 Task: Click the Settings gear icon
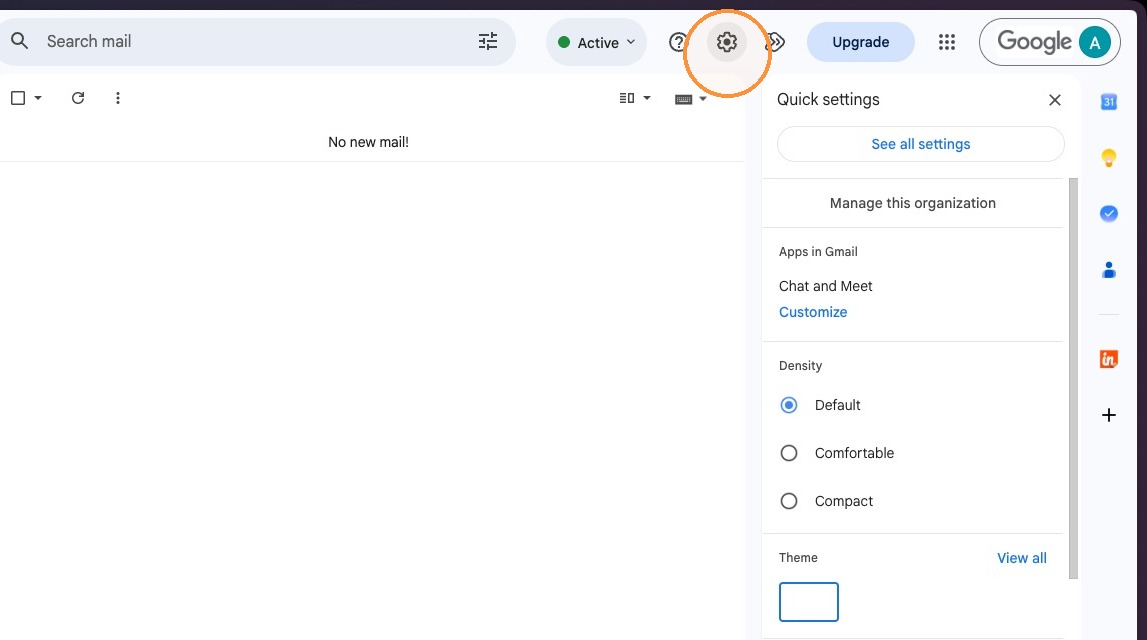click(726, 42)
